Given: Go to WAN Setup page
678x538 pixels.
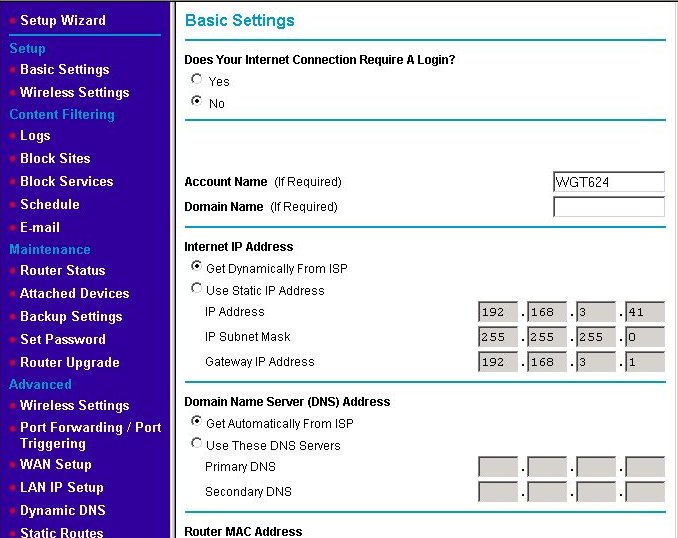Looking at the screenshot, I should tap(55, 464).
